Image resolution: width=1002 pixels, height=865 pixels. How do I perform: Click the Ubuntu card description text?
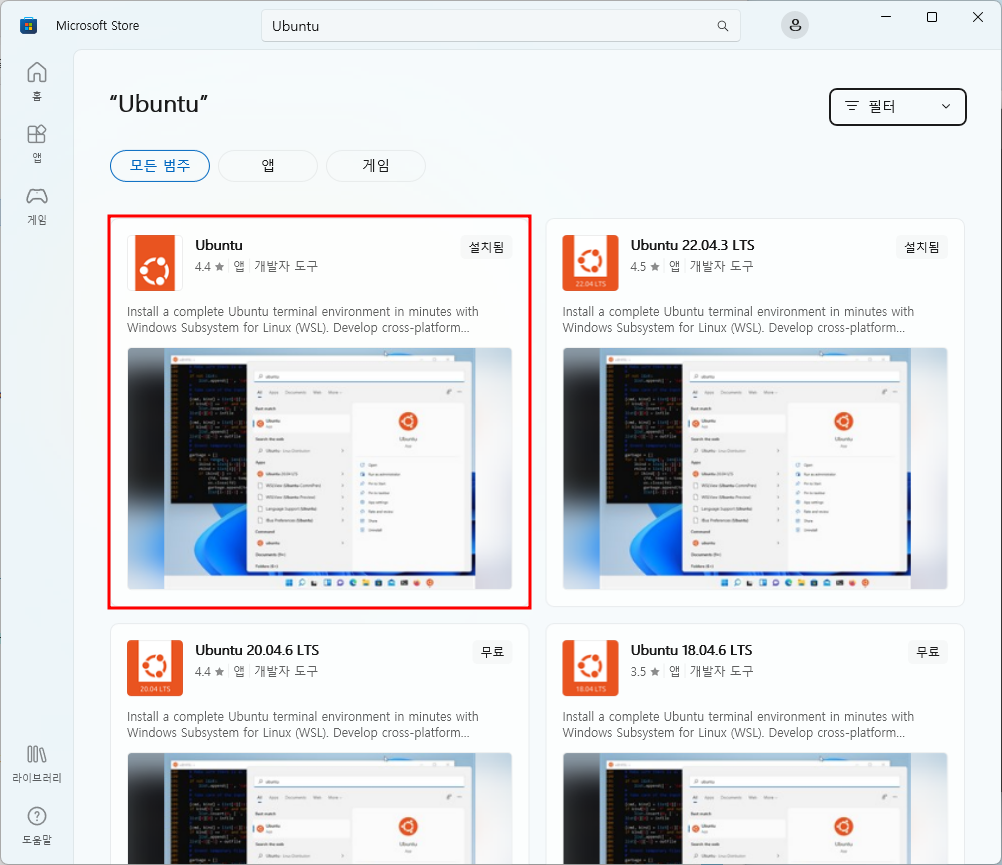pos(303,319)
